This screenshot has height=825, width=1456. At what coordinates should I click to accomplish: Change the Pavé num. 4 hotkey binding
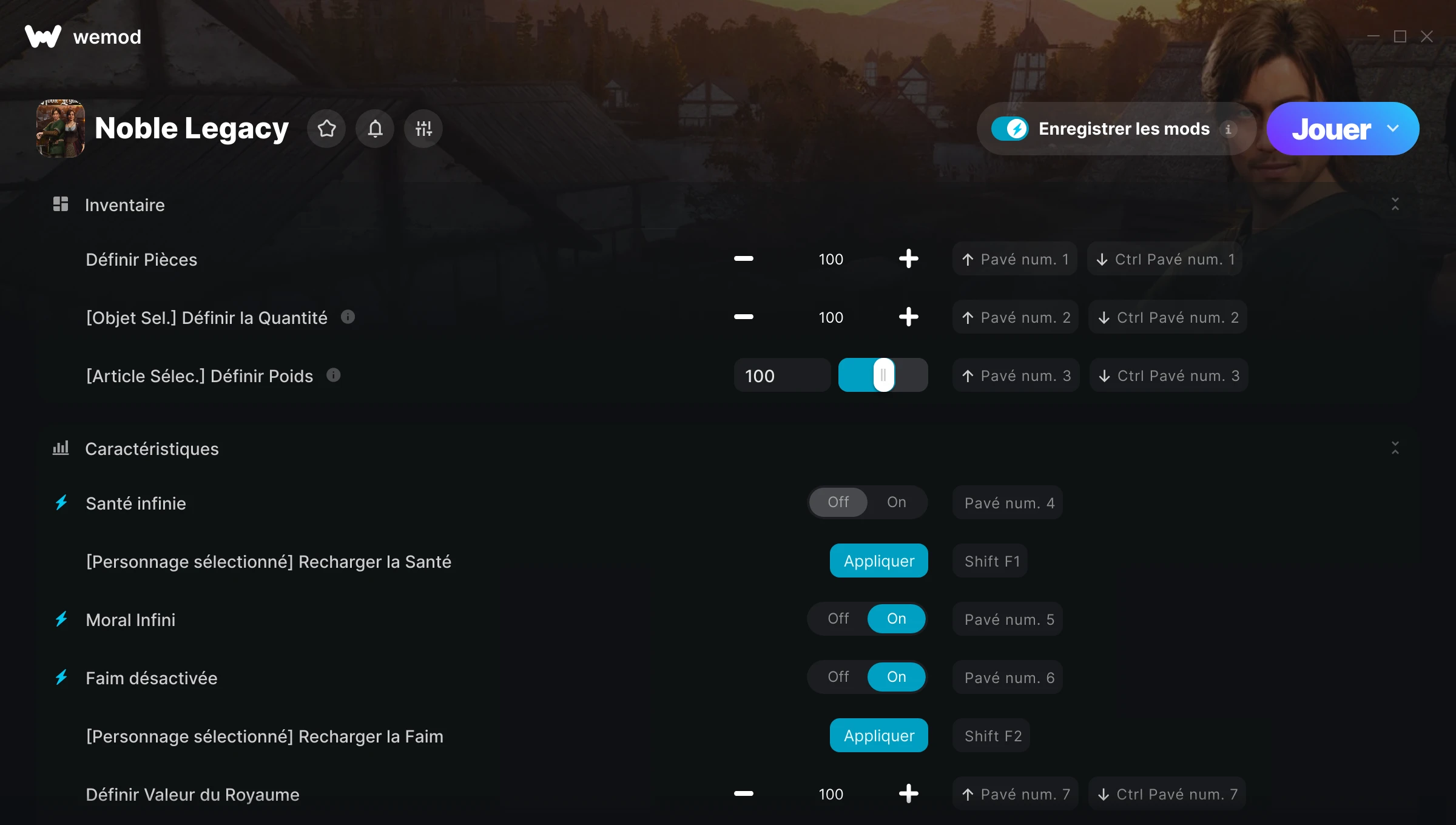(1008, 502)
